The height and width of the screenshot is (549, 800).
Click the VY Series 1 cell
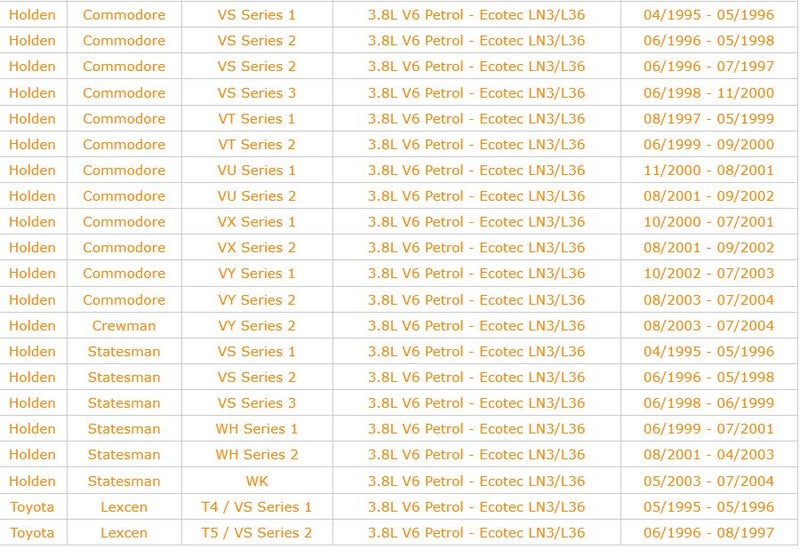pos(257,273)
